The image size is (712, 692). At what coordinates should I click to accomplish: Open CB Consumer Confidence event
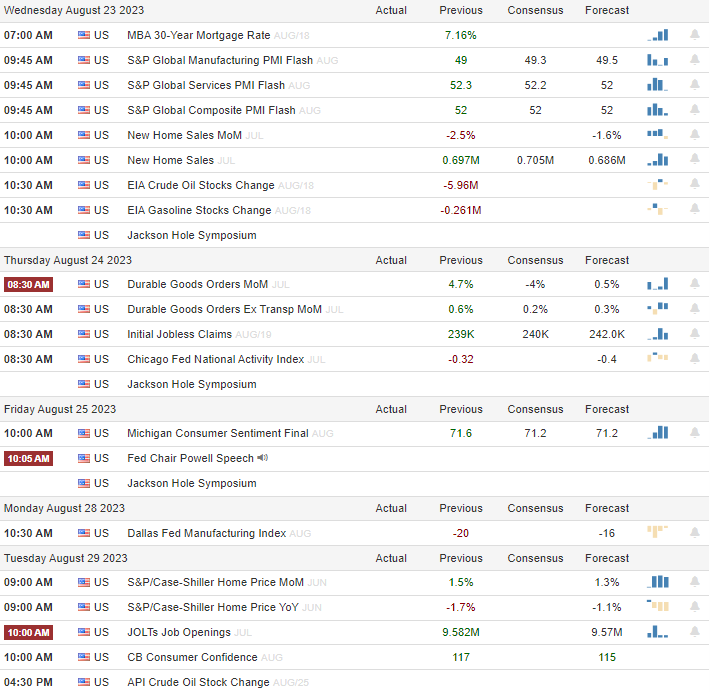click(192, 657)
